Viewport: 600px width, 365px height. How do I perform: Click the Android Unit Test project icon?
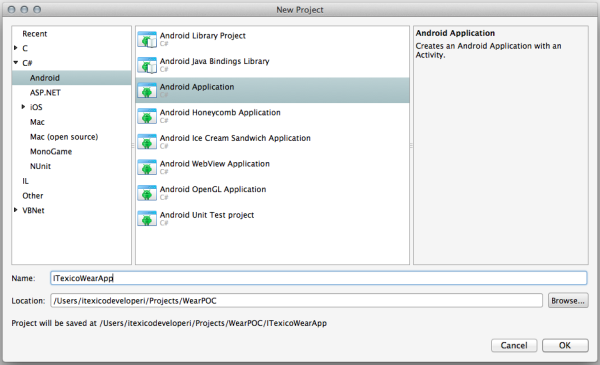pos(147,219)
